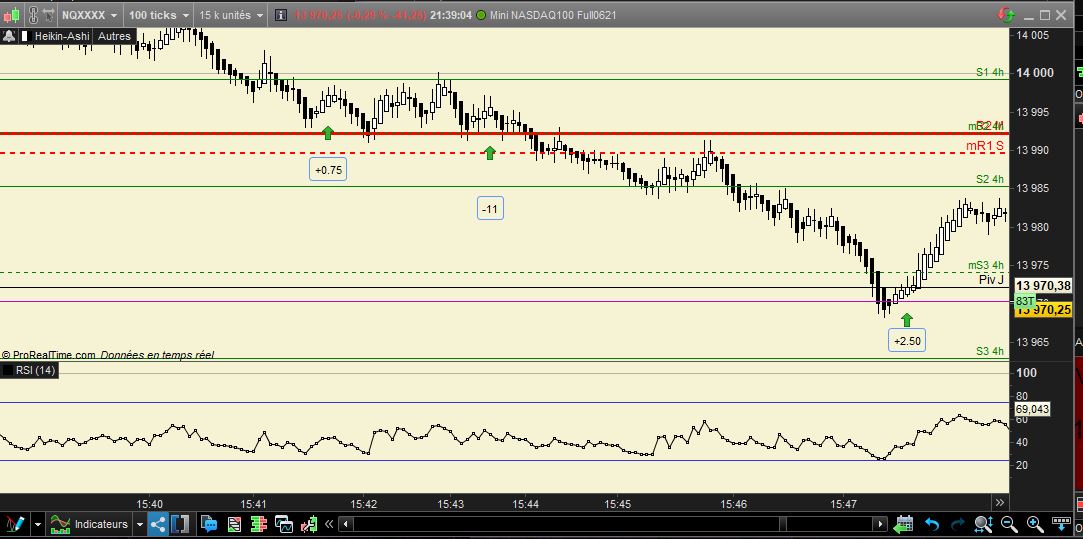Click the calendar go-to-date icon

(x=903, y=524)
